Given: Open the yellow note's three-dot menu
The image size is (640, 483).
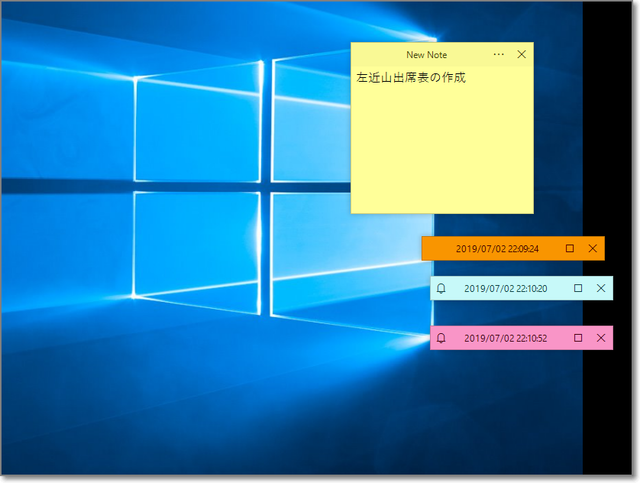Looking at the screenshot, I should coord(499,55).
